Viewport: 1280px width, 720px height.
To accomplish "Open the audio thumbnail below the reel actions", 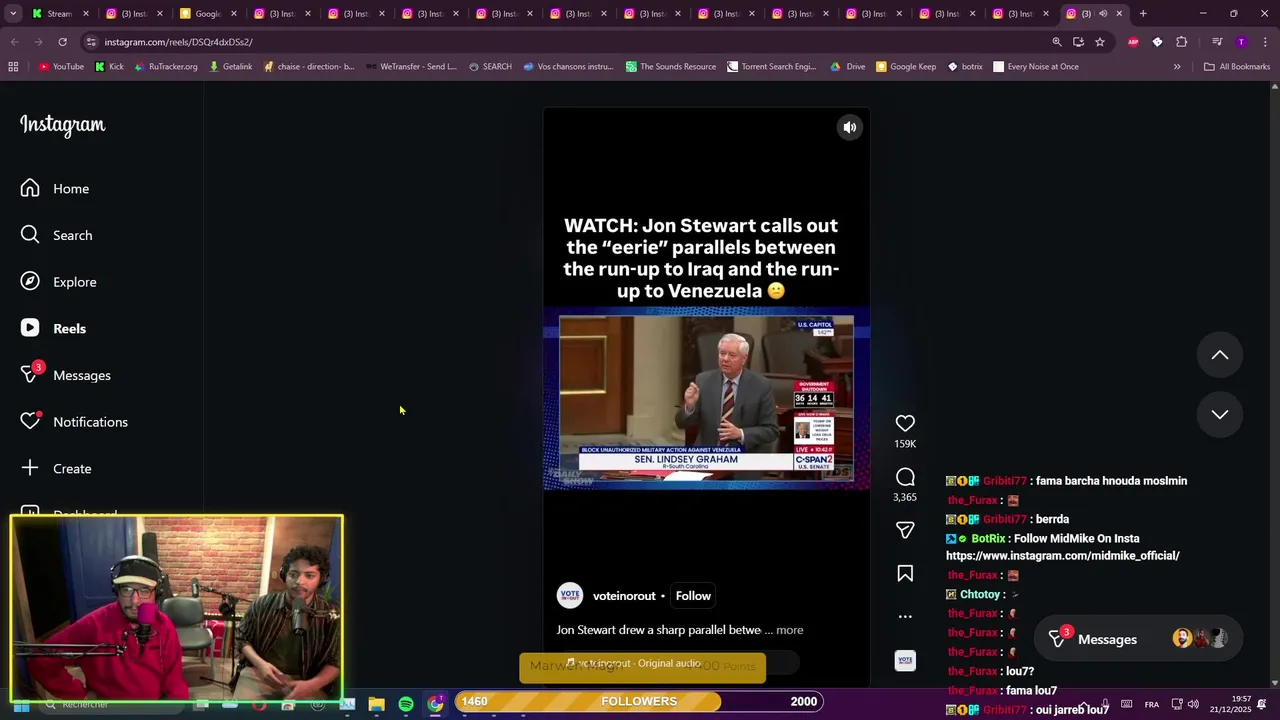I will coord(905,661).
